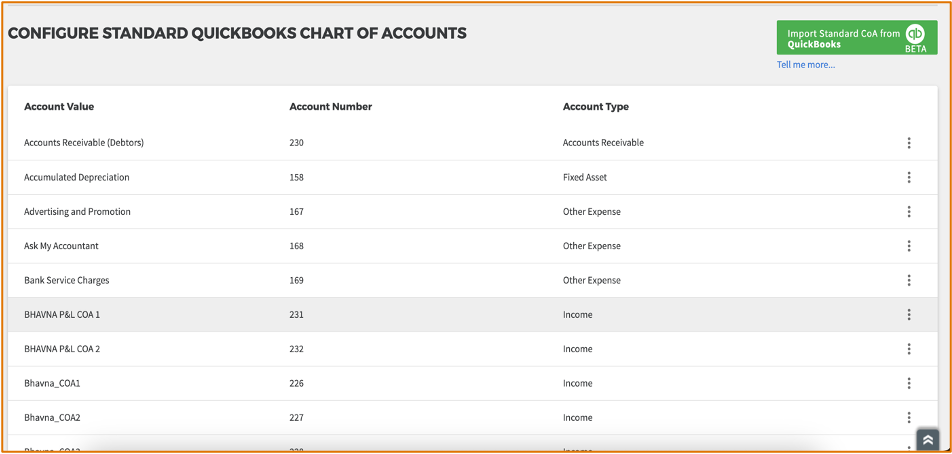This screenshot has height=454, width=952.
Task: Click the Fixed Asset account type cell
Action: 585,177
